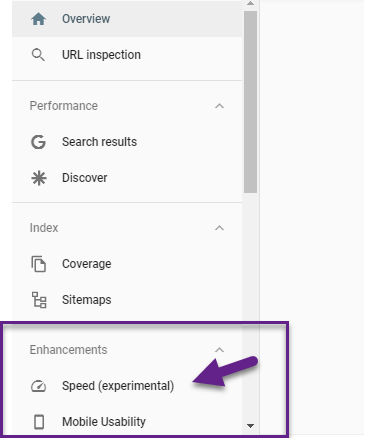Select the Coverage report label
The height and width of the screenshot is (438, 372).
click(87, 264)
